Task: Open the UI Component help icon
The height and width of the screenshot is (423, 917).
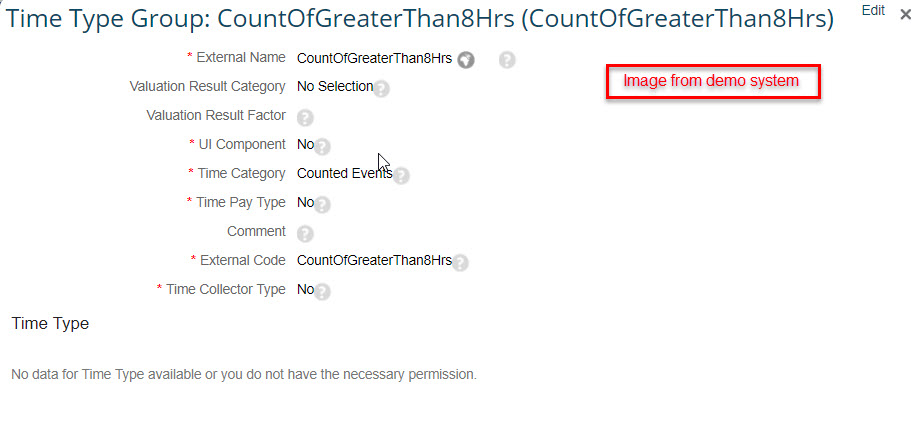Action: point(322,147)
